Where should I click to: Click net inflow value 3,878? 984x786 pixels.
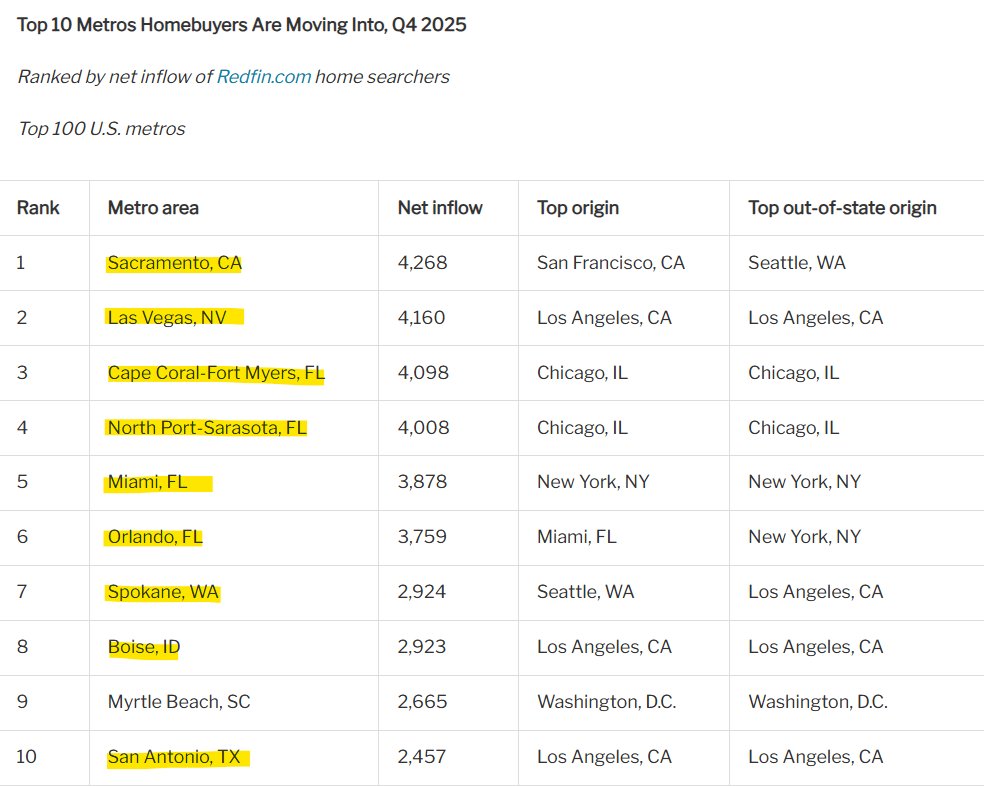(x=422, y=482)
